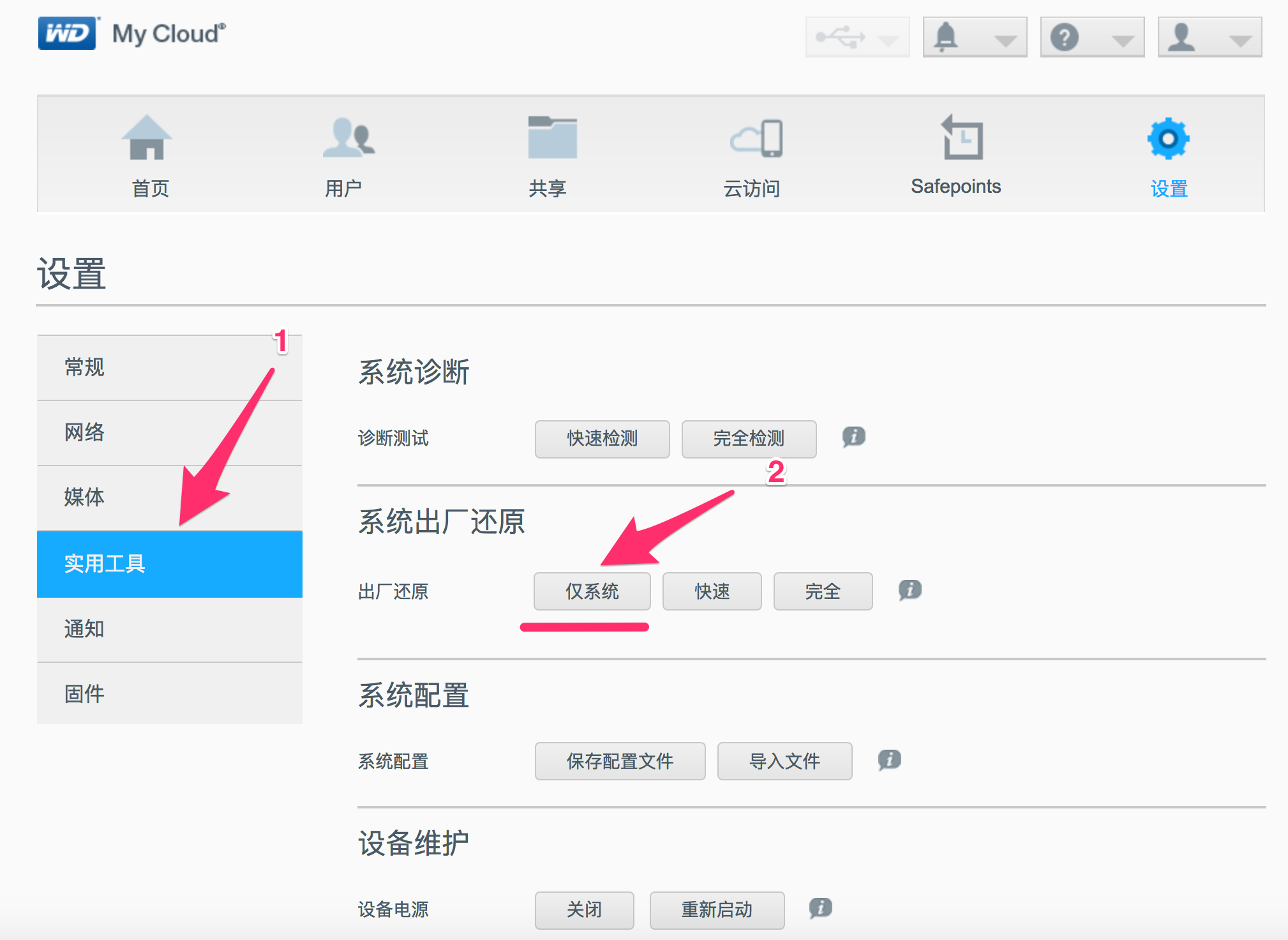Screen dimensions: 1288x940
Task: Open the 设置 settings gear icon
Action: [1168, 138]
